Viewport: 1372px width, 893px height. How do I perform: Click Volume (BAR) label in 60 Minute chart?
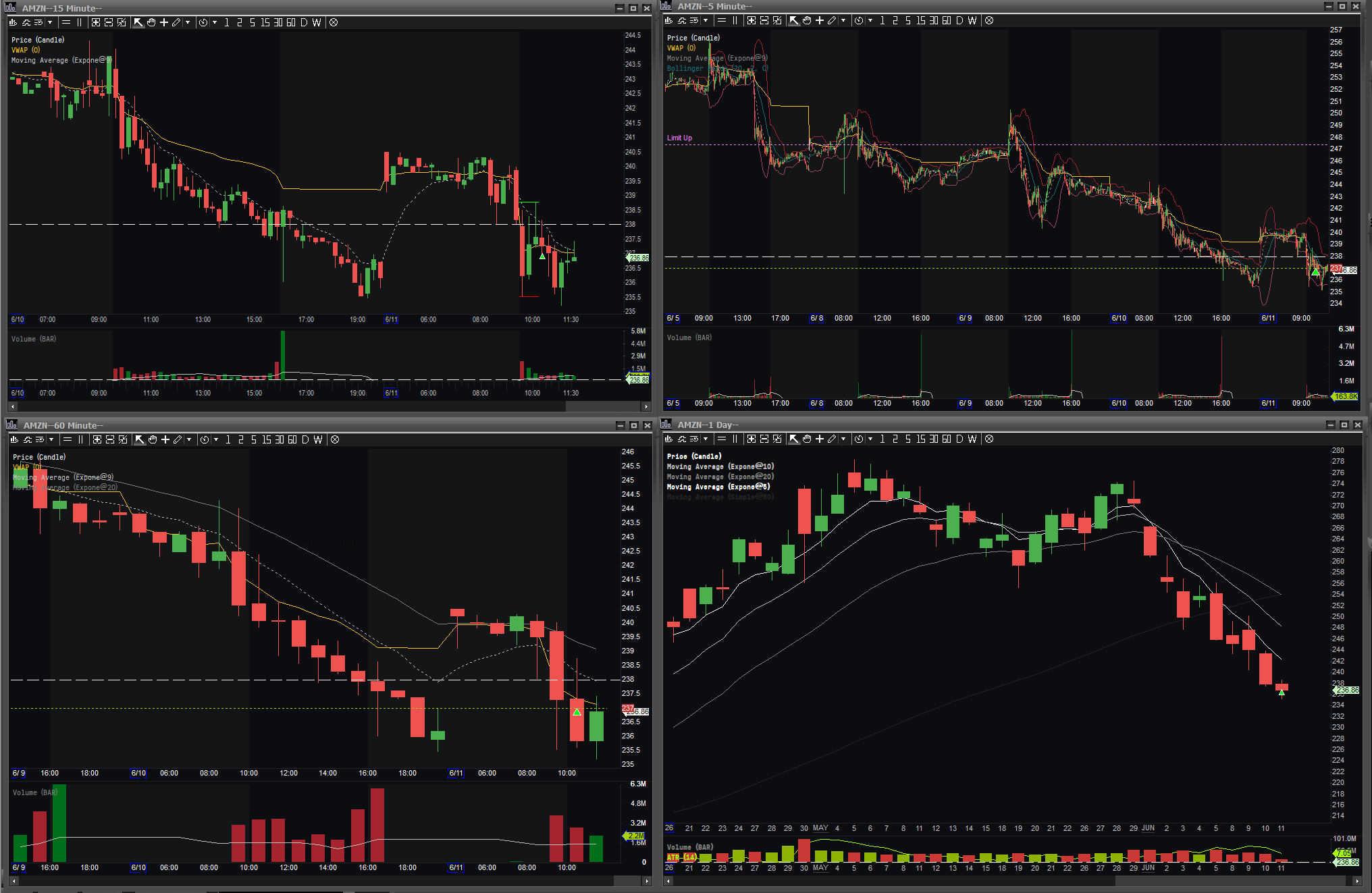pyautogui.click(x=35, y=792)
